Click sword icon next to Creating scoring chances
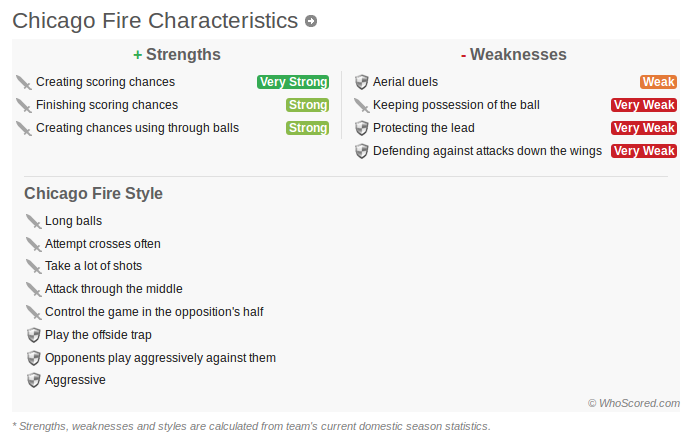This screenshot has width=696, height=443. pos(24,83)
